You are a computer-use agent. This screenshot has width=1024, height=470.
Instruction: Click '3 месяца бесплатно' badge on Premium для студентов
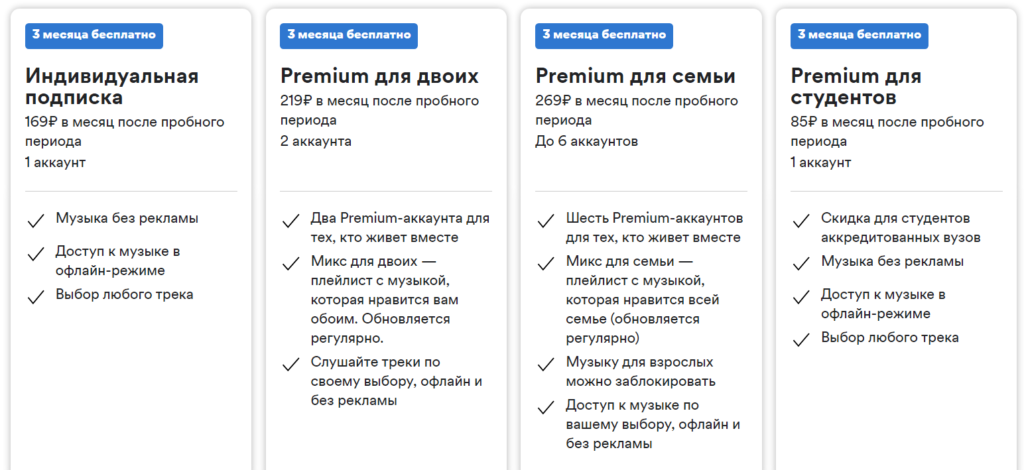(x=859, y=35)
